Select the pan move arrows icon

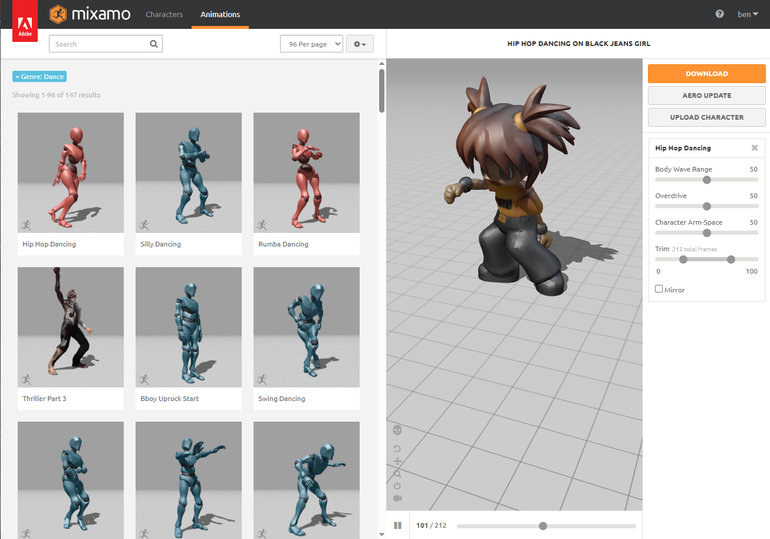point(397,461)
